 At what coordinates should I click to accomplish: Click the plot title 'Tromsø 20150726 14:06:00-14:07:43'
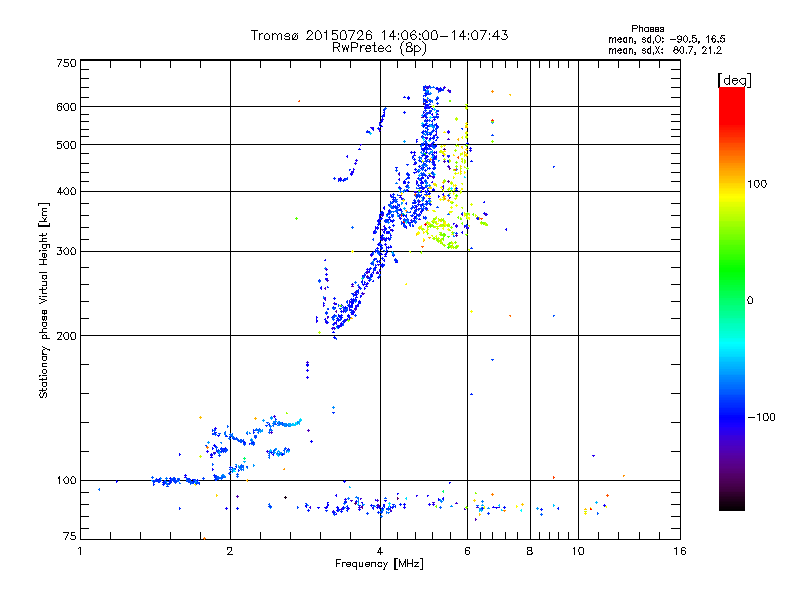coord(379,35)
